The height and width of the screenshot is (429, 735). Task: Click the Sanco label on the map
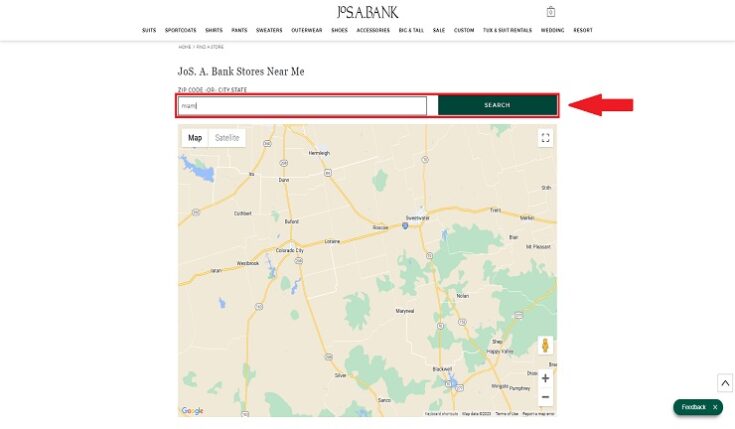point(384,400)
